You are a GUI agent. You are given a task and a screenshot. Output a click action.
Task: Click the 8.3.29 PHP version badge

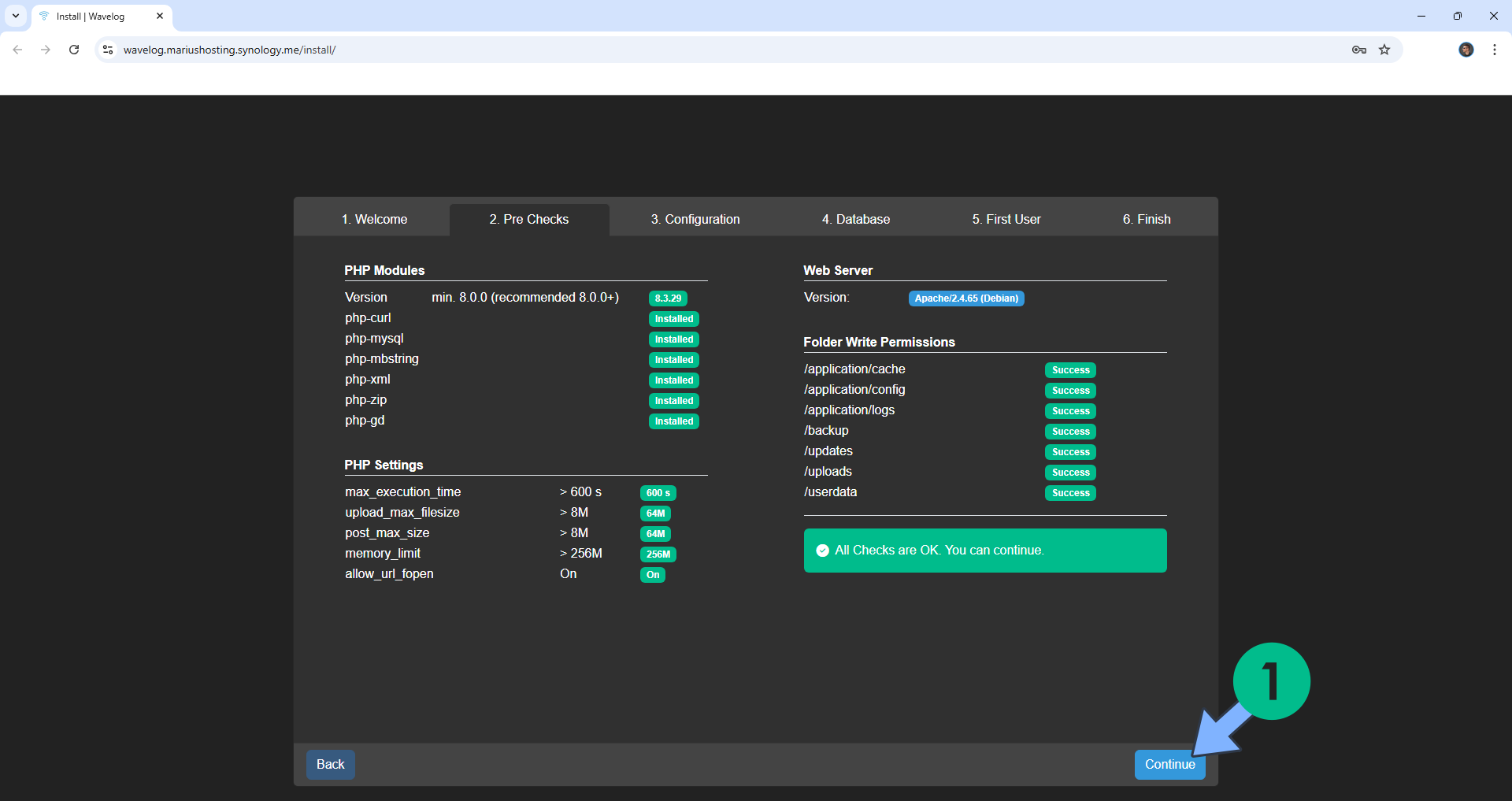(667, 299)
